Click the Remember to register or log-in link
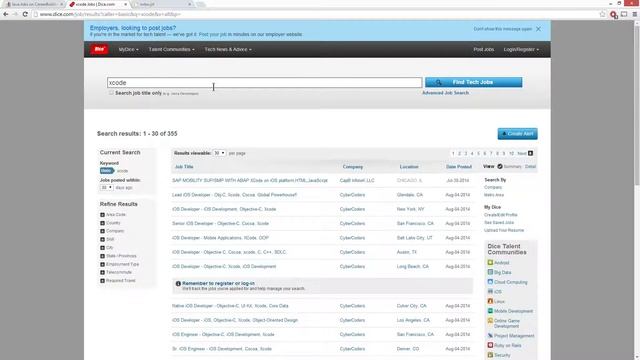This screenshot has height=360, width=640. pyautogui.click(x=218, y=283)
